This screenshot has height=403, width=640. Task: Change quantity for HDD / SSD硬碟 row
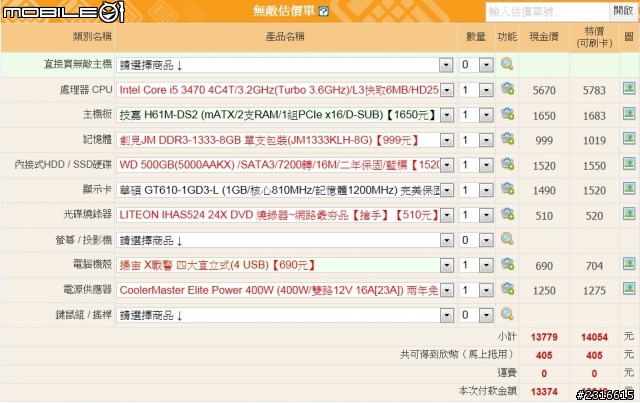coord(476,165)
